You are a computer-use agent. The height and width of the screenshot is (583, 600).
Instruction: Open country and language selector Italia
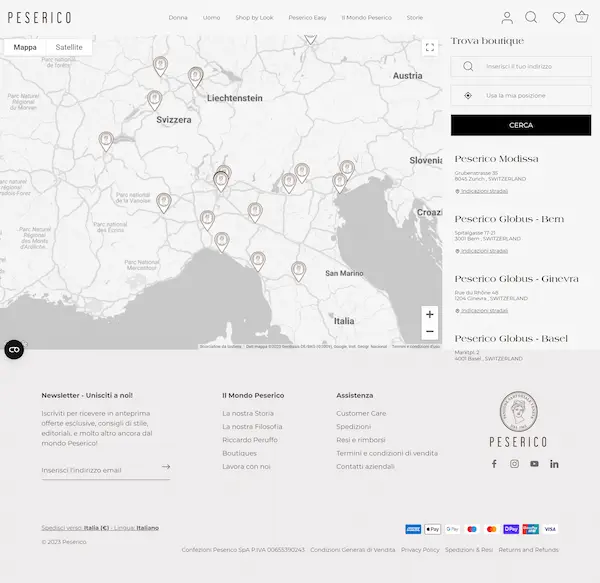[x=98, y=527]
